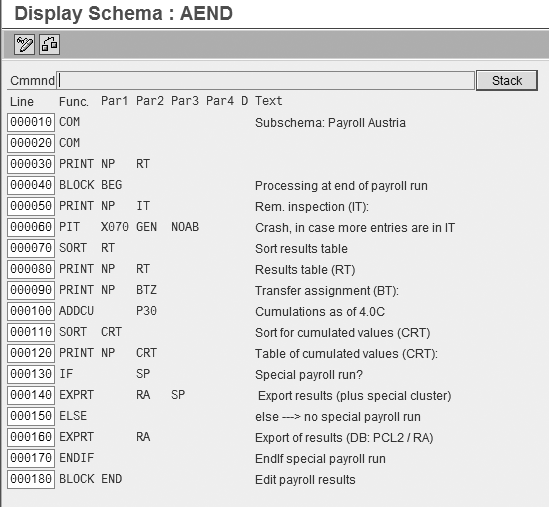The width and height of the screenshot is (549, 507).
Task: Click 'Export of results (DB: PCL2 / RA)' text
Action: click(344, 438)
